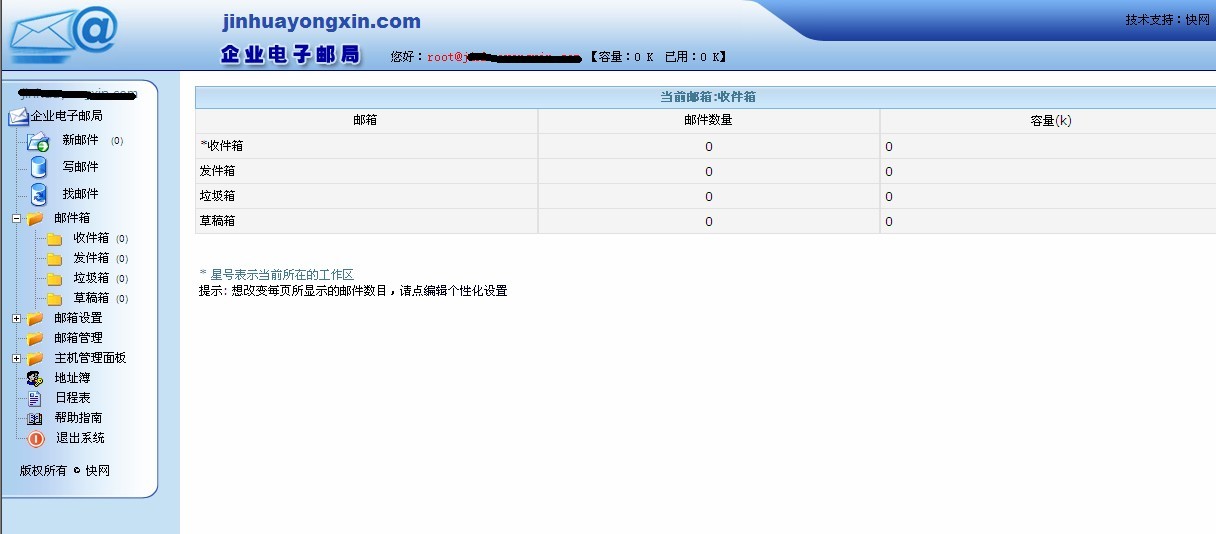Collapse the 邮件箱 folder tree
1216x534 pixels.
(x=16, y=218)
